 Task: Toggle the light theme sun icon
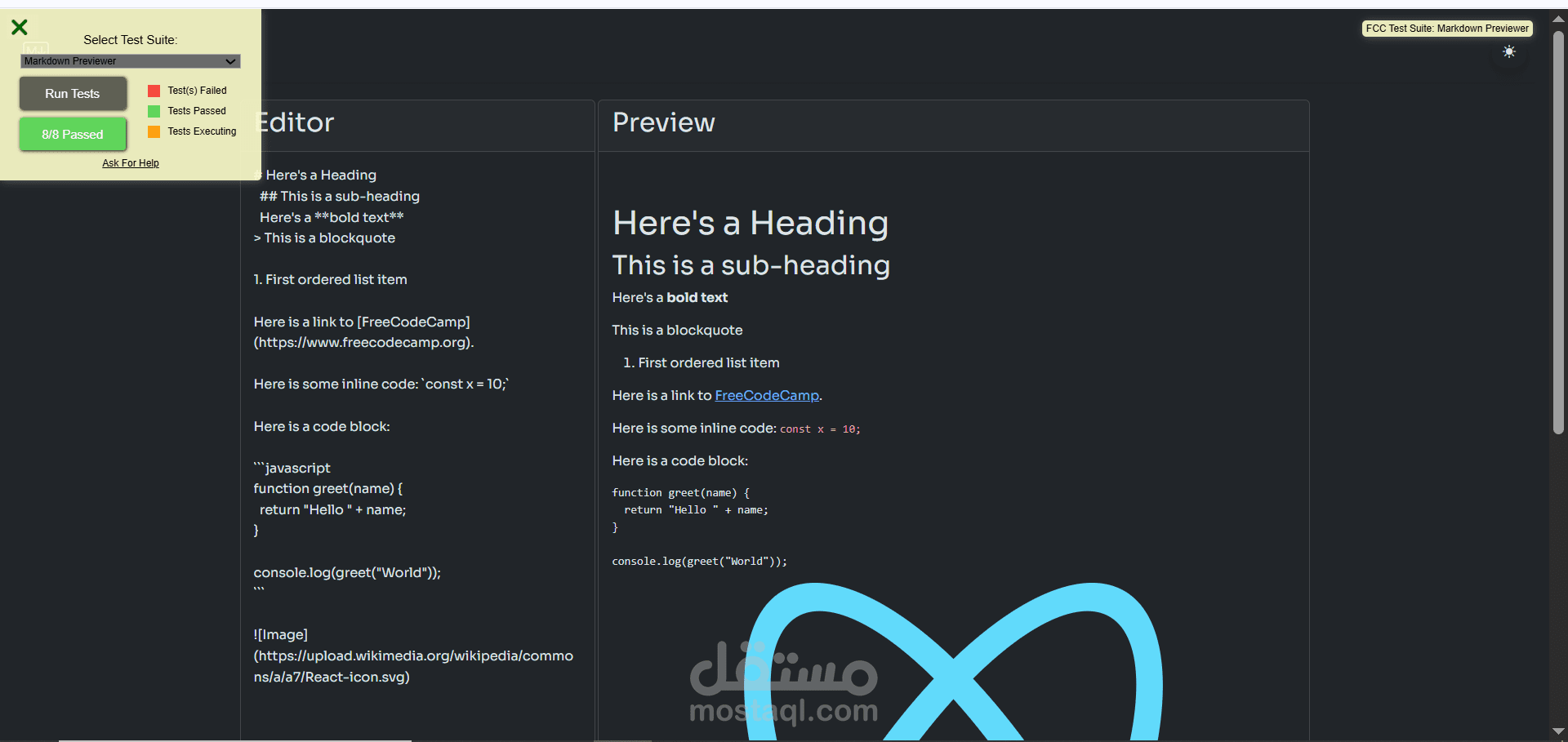pos(1509,51)
